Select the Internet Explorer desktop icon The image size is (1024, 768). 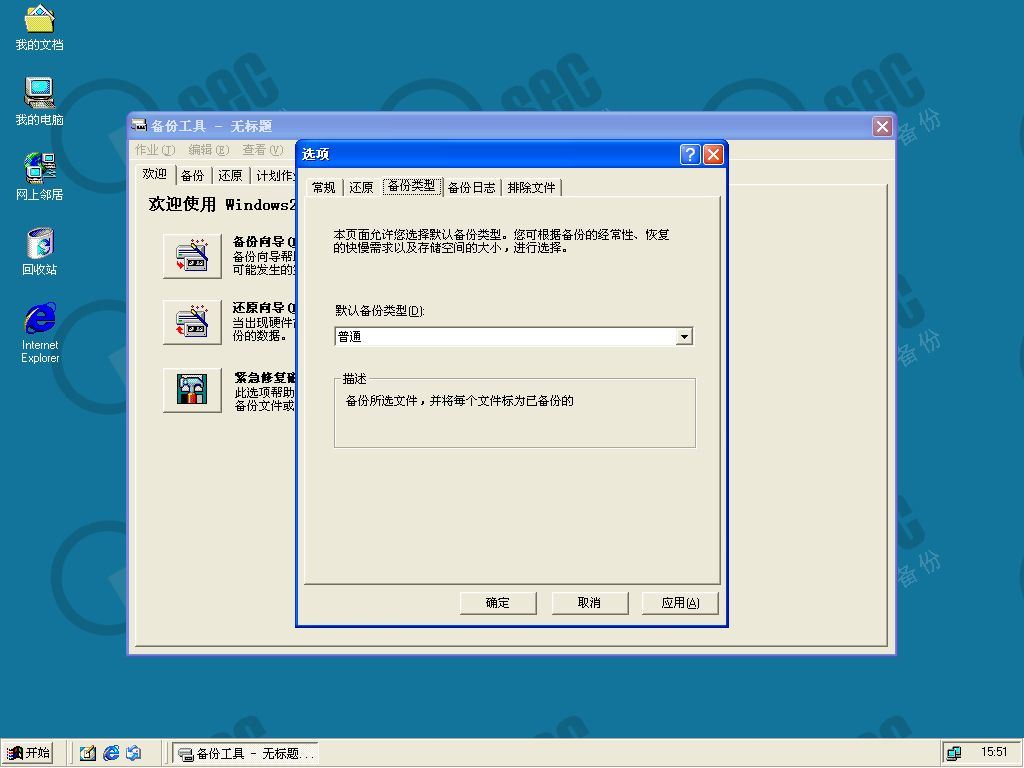point(40,332)
